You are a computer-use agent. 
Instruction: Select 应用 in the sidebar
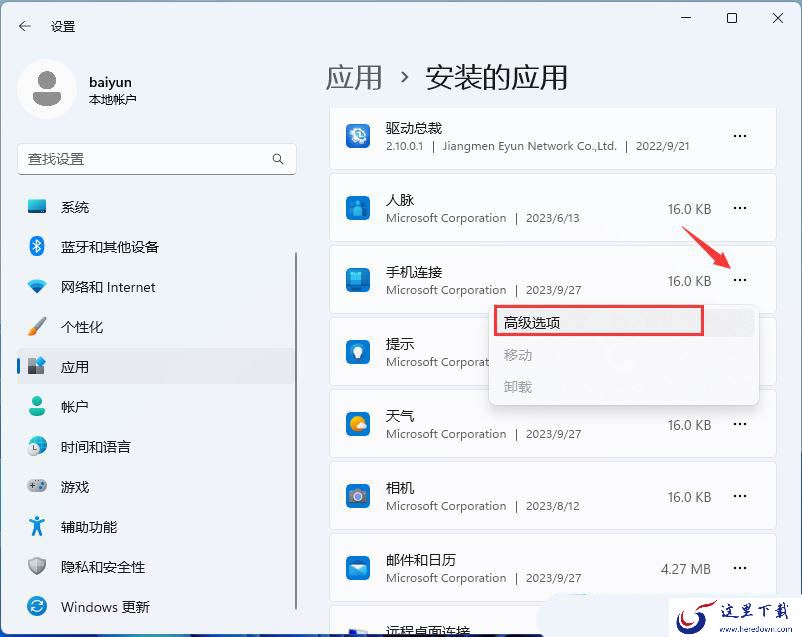tap(157, 366)
